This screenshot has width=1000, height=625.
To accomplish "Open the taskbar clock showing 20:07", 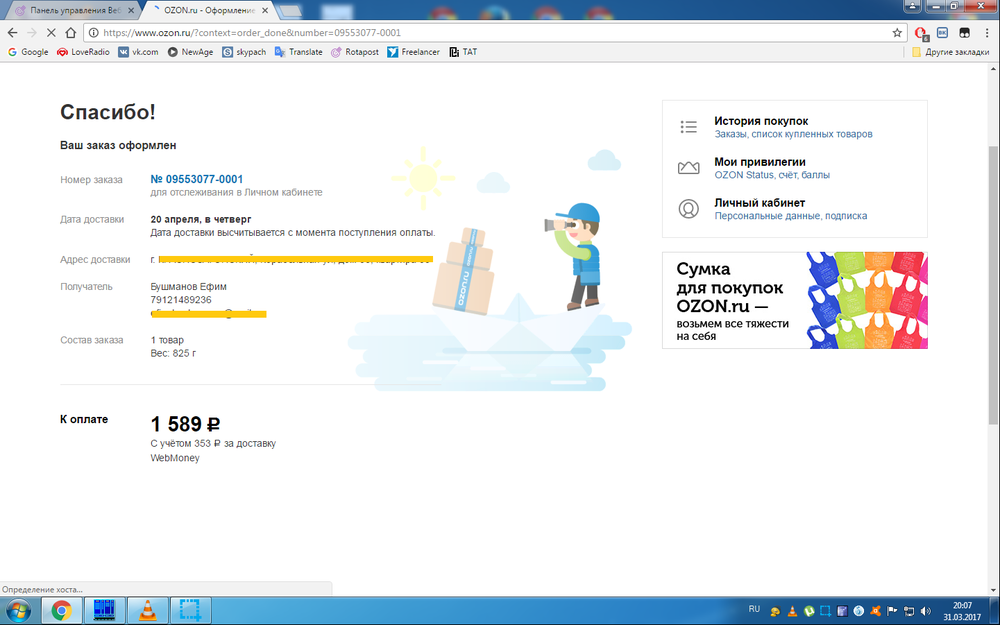I will (962, 611).
